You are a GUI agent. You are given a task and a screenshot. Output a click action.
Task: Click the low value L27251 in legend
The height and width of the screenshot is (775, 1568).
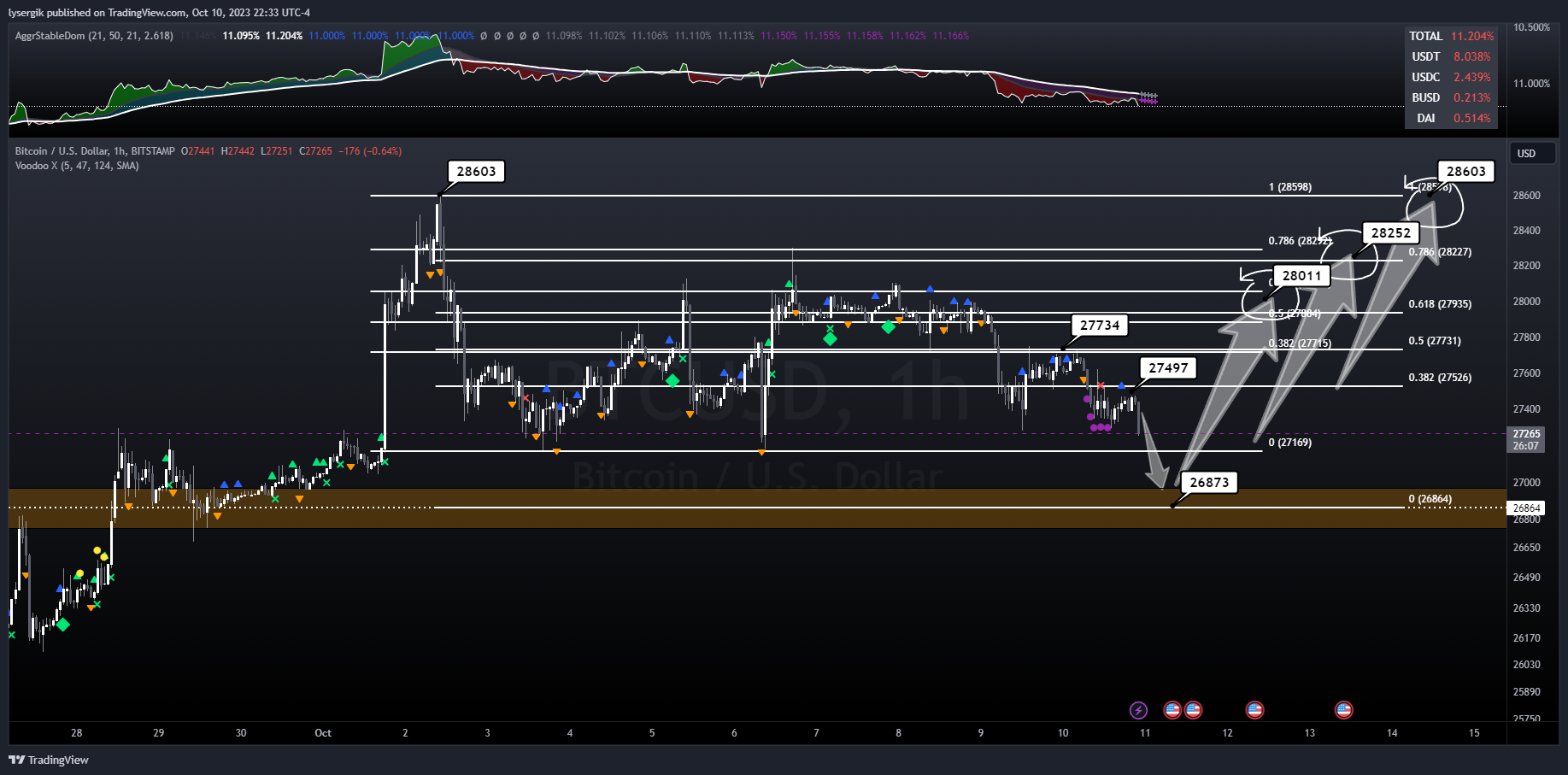coord(277,151)
